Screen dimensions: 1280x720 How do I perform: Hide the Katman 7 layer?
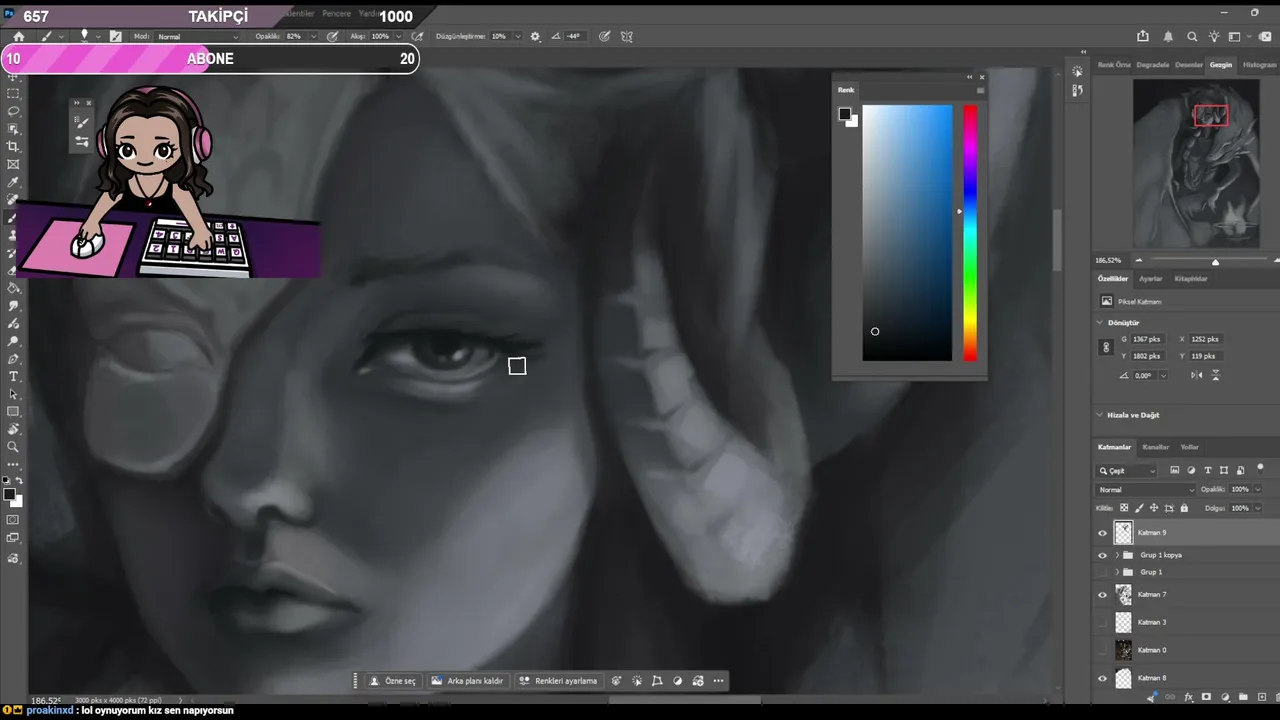[x=1103, y=595]
